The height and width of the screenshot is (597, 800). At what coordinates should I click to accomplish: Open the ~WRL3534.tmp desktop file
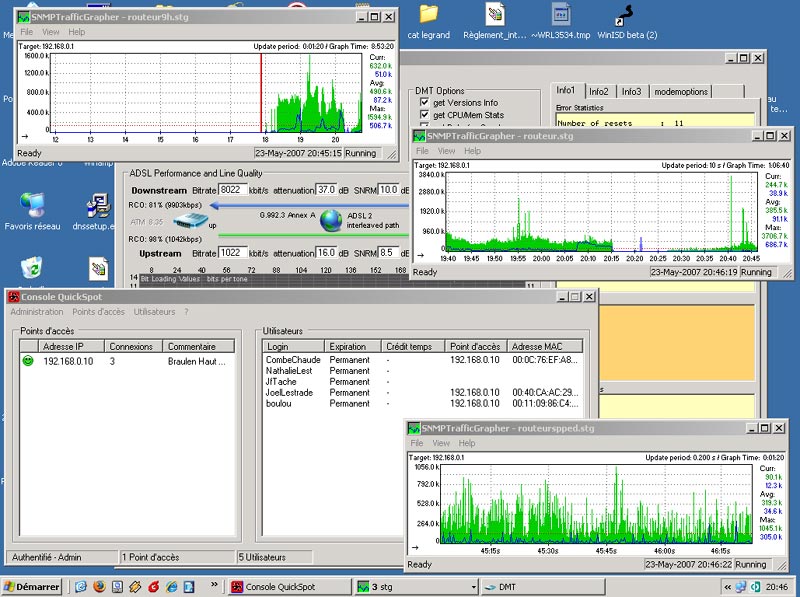click(562, 15)
